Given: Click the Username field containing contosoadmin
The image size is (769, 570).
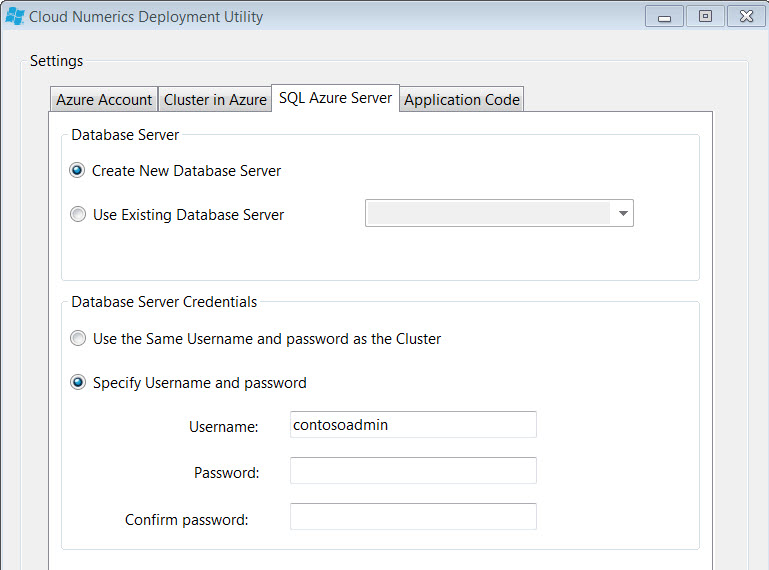Looking at the screenshot, I should click(413, 425).
